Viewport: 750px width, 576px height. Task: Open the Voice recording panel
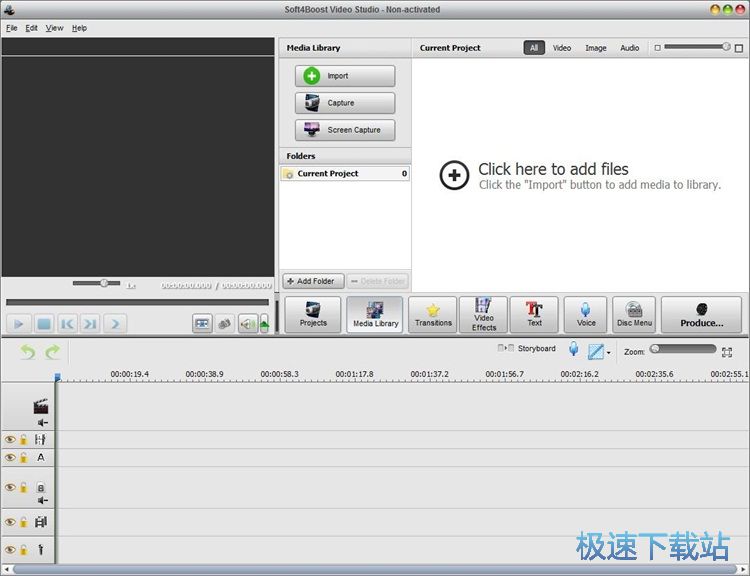586,314
